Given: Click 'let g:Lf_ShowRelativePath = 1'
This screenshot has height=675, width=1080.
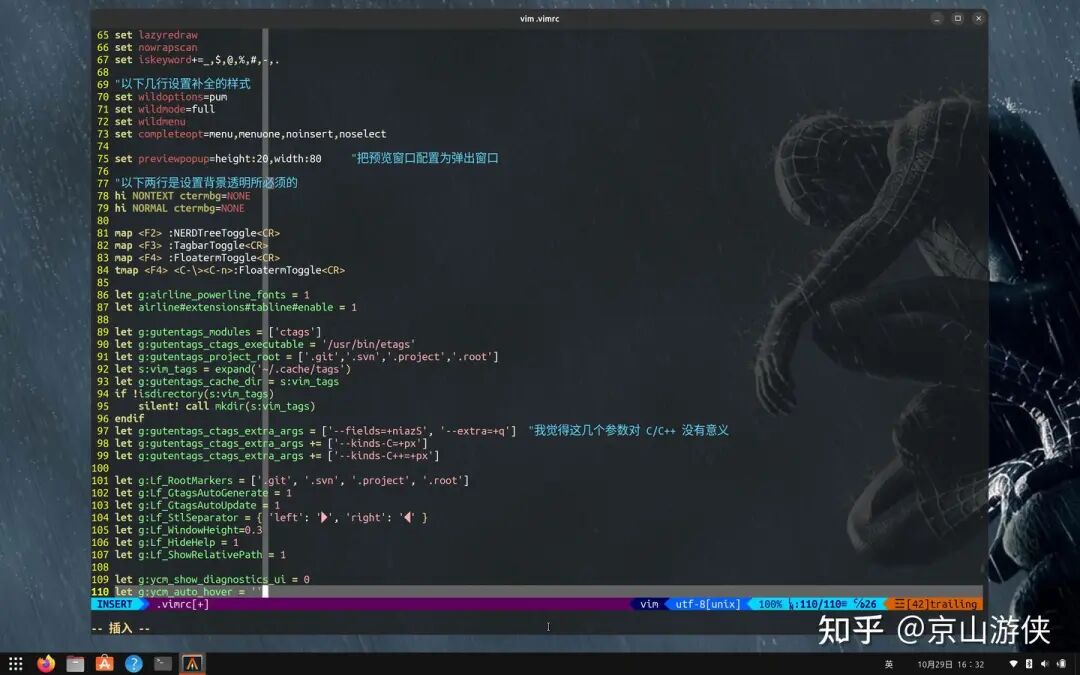Looking at the screenshot, I should (200, 556).
